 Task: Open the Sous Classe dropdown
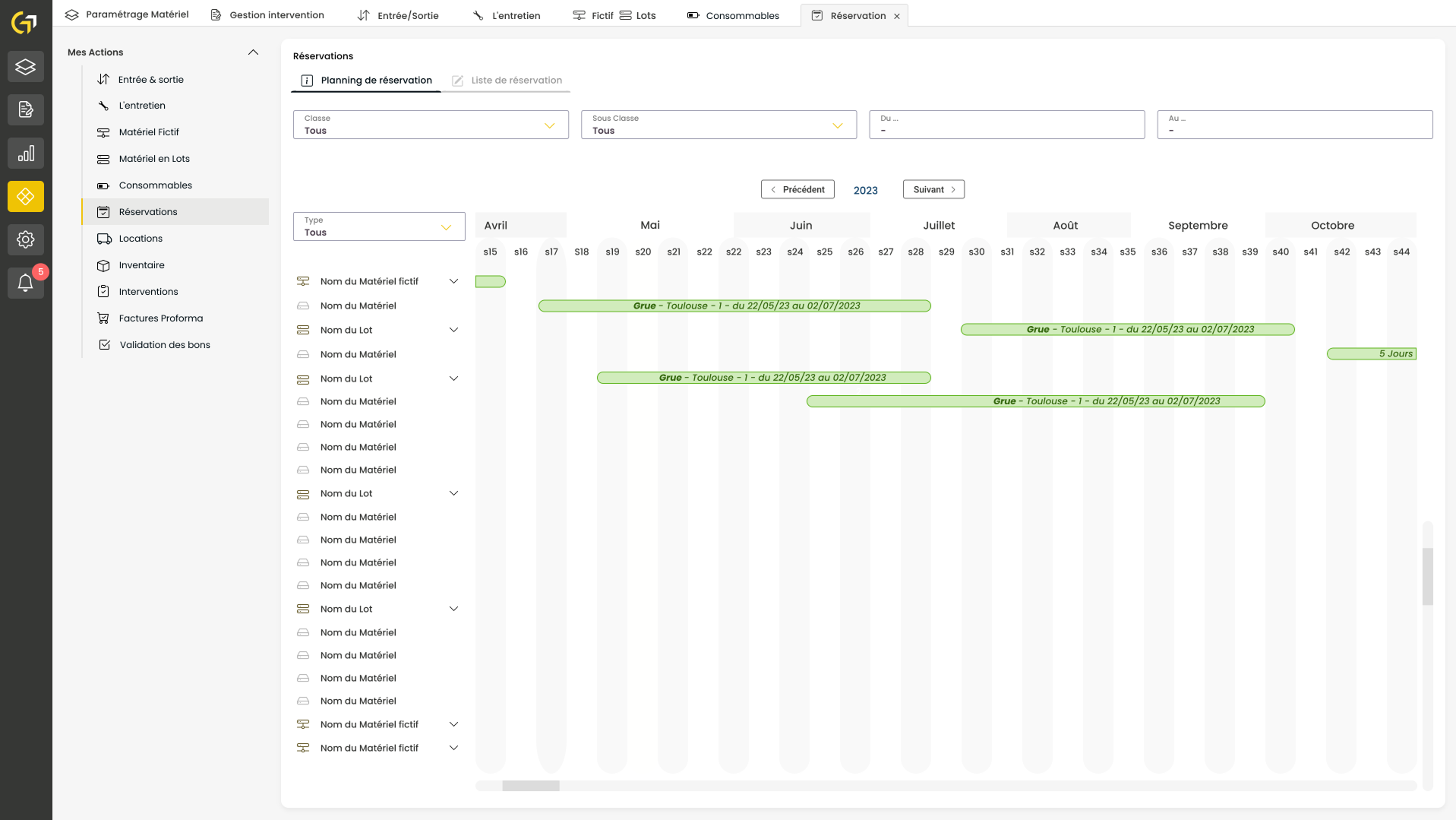pyautogui.click(x=719, y=125)
